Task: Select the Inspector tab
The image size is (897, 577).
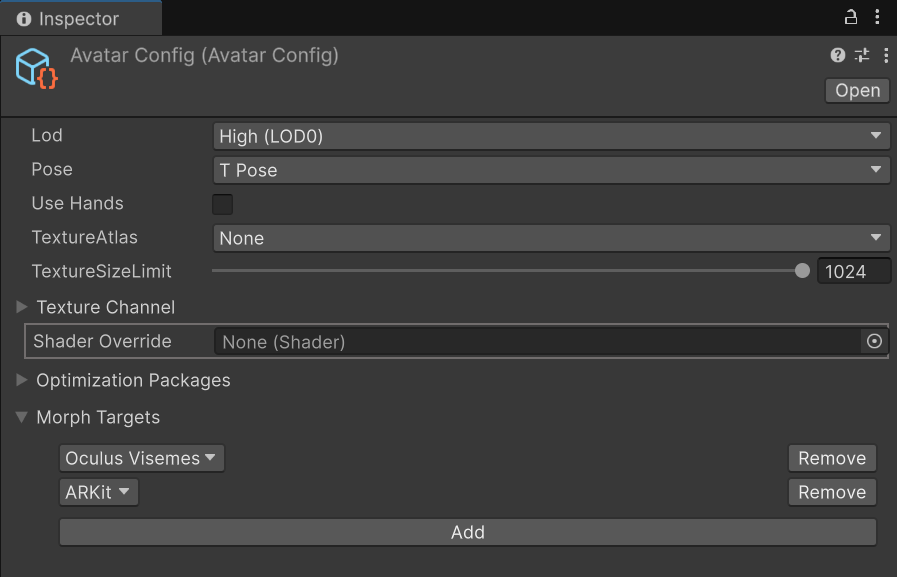Action: pyautogui.click(x=78, y=19)
